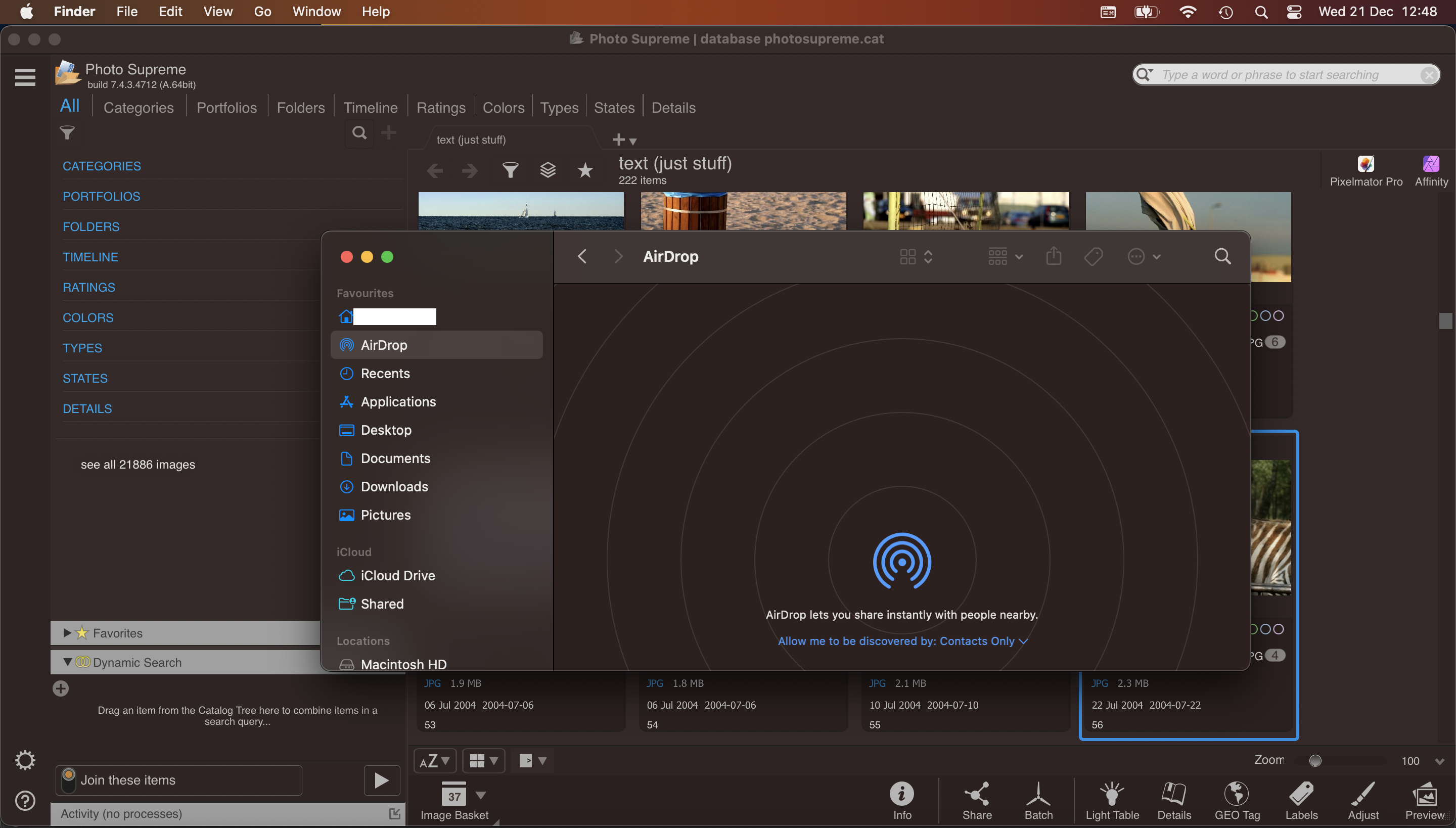Click the Activity panel expand icon
This screenshot has width=1456, height=828.
coord(394,814)
